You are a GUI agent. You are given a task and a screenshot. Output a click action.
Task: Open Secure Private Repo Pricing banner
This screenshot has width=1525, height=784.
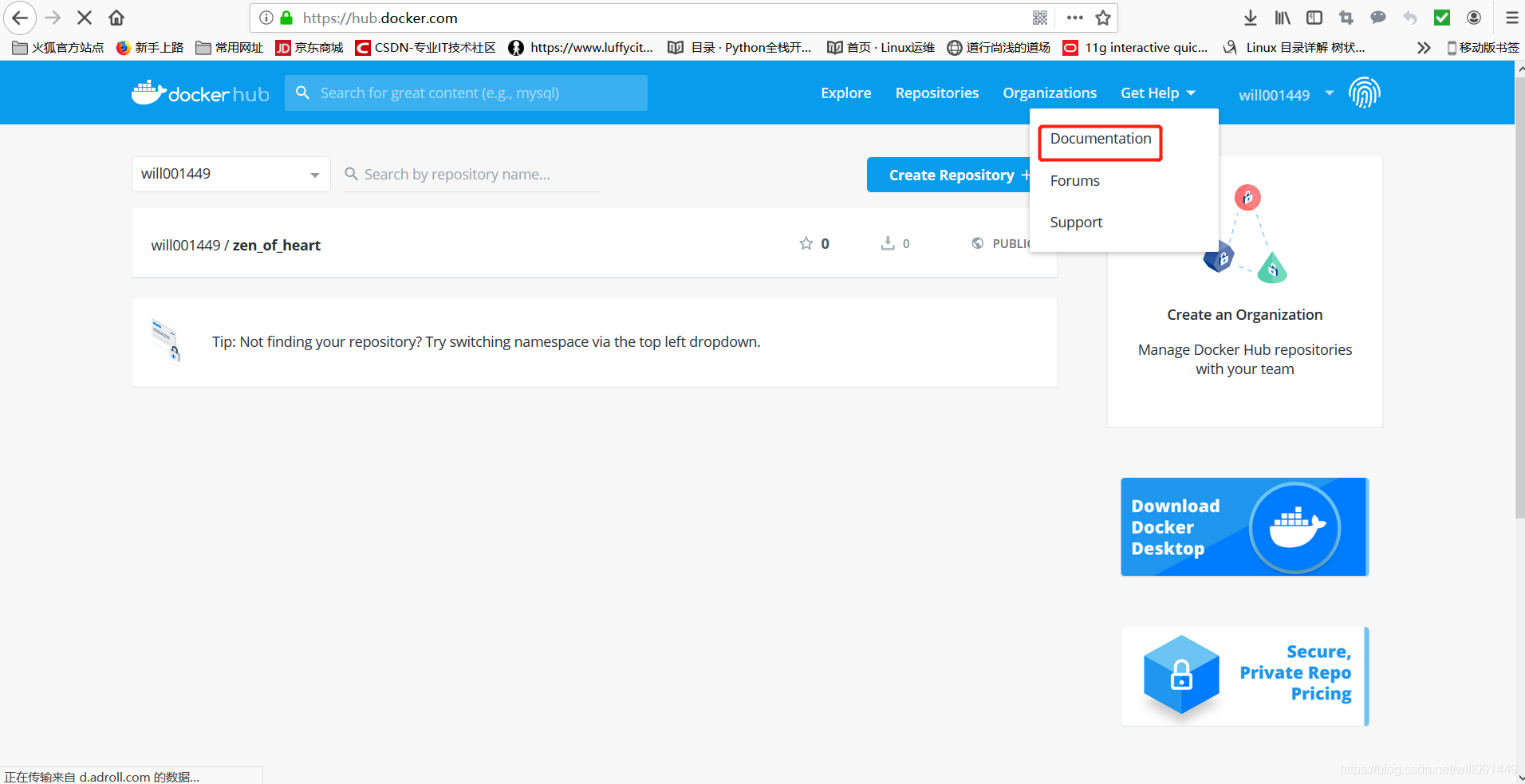click(x=1244, y=676)
